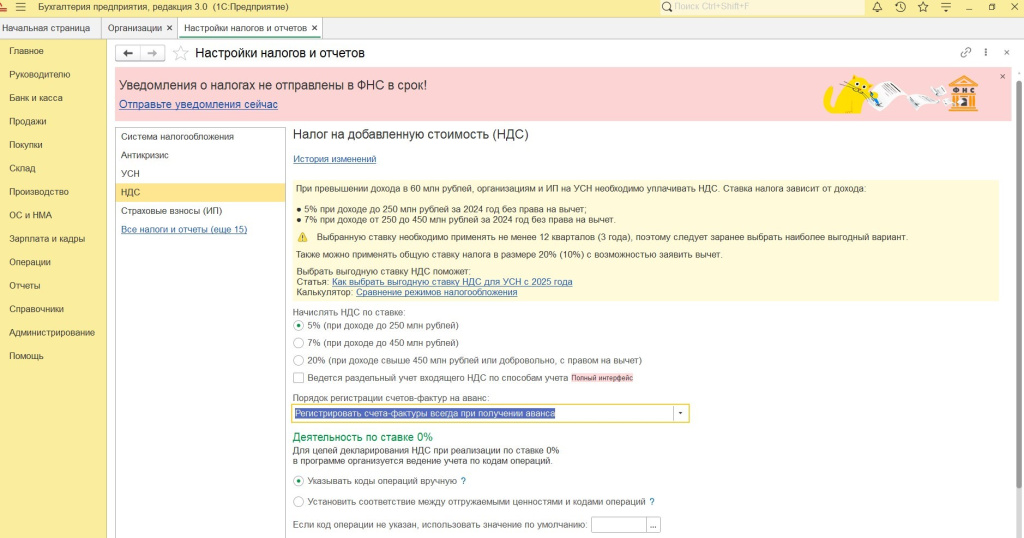Open Склад section
Screen dimensions: 1024x538
[x=22, y=168]
